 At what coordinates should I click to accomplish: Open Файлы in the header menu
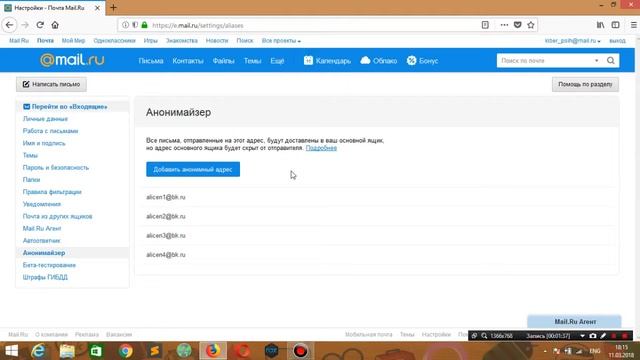pyautogui.click(x=223, y=61)
